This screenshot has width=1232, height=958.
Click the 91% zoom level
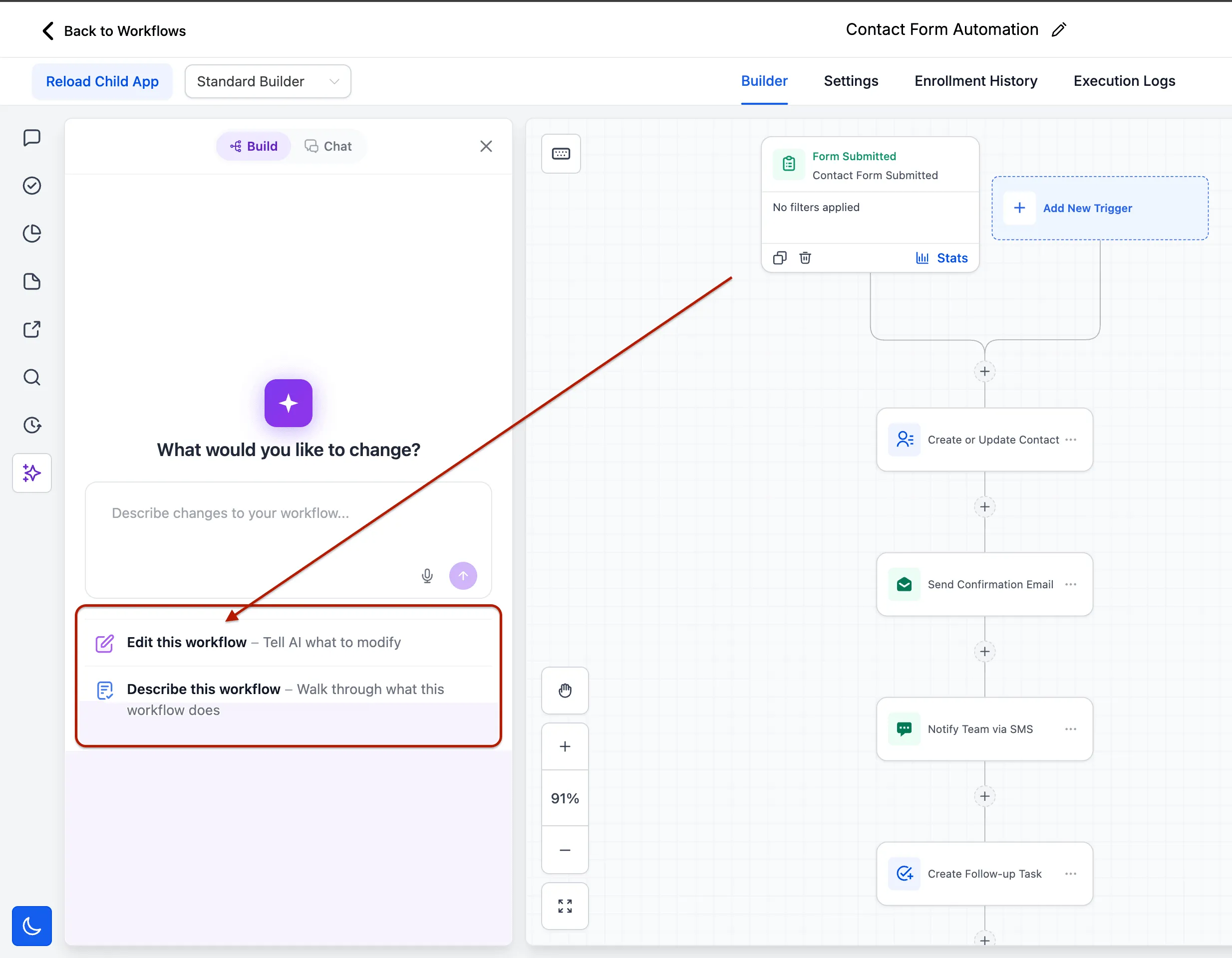point(565,798)
